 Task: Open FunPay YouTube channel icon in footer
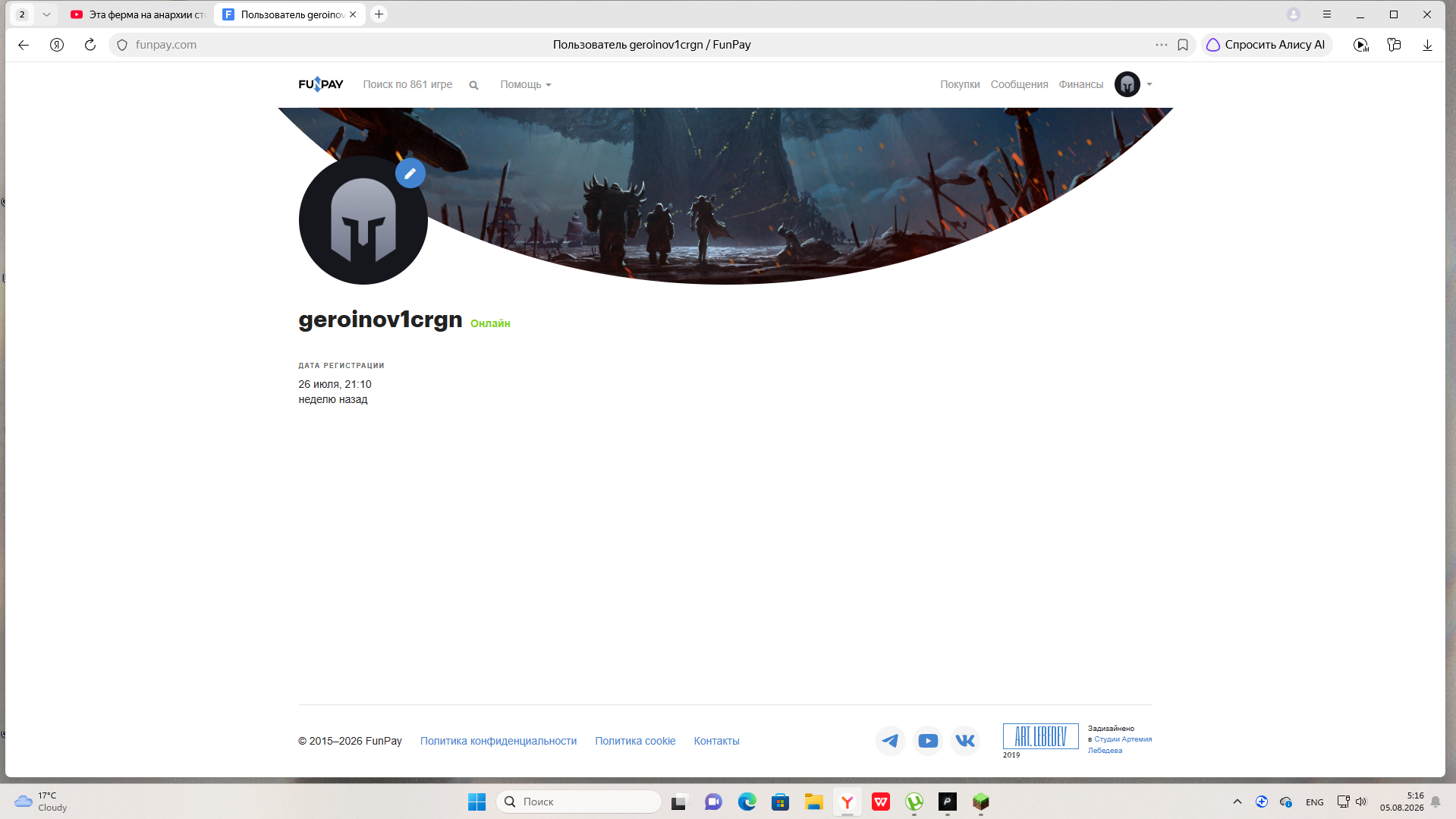(x=927, y=741)
